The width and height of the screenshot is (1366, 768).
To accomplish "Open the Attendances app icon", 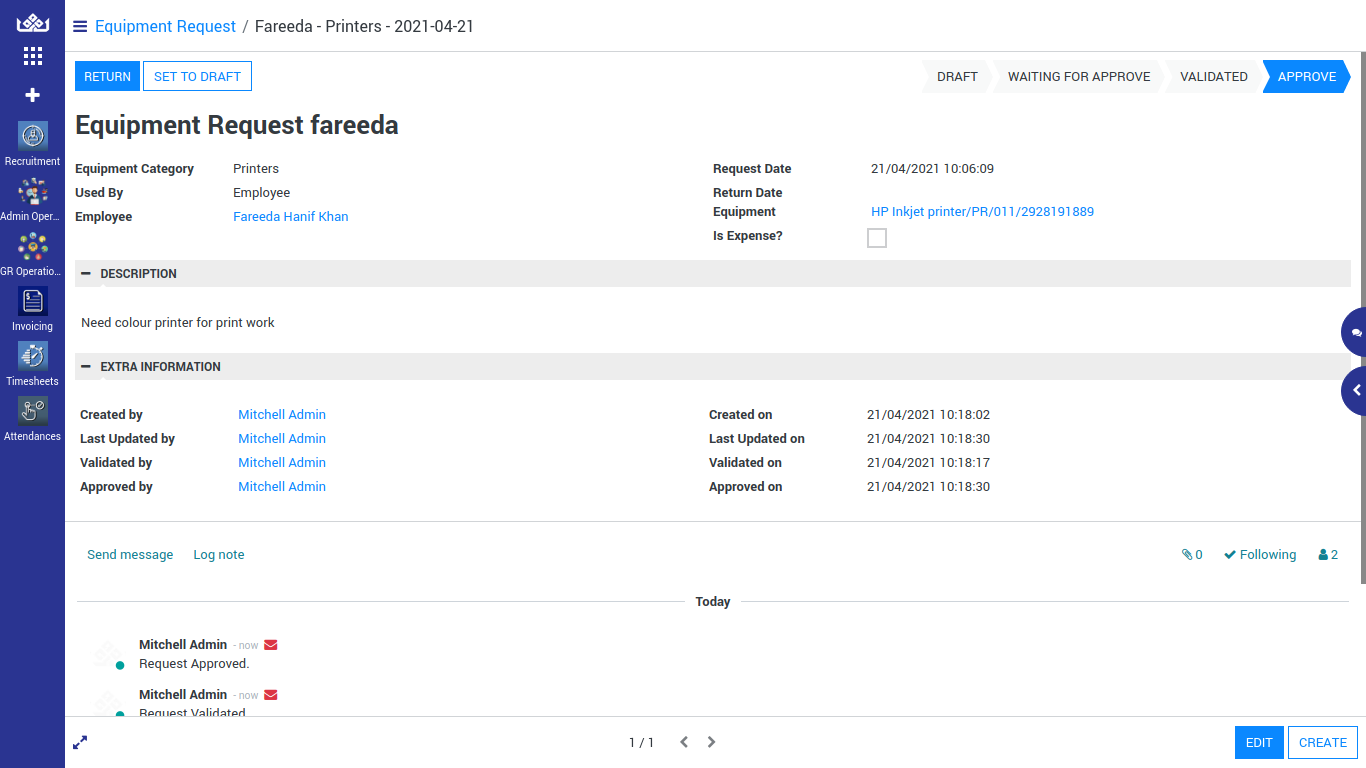I will pos(32,412).
